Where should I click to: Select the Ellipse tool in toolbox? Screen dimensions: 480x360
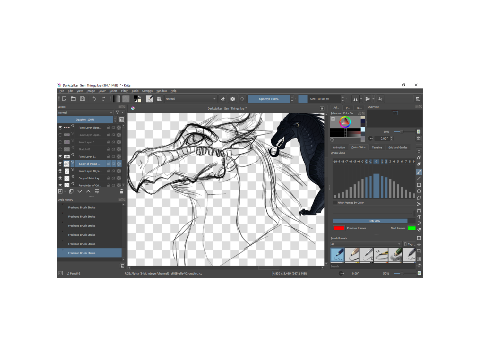[x=419, y=191]
